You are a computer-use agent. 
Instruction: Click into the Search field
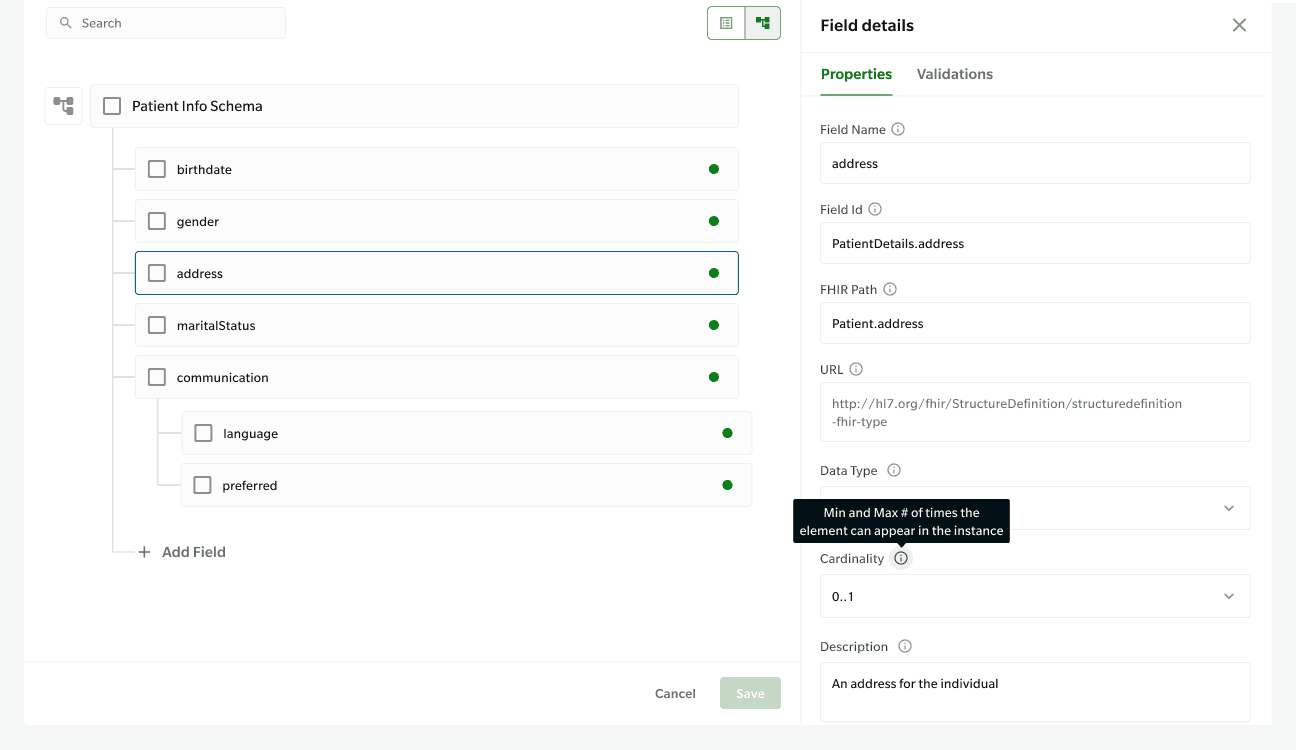click(x=166, y=23)
